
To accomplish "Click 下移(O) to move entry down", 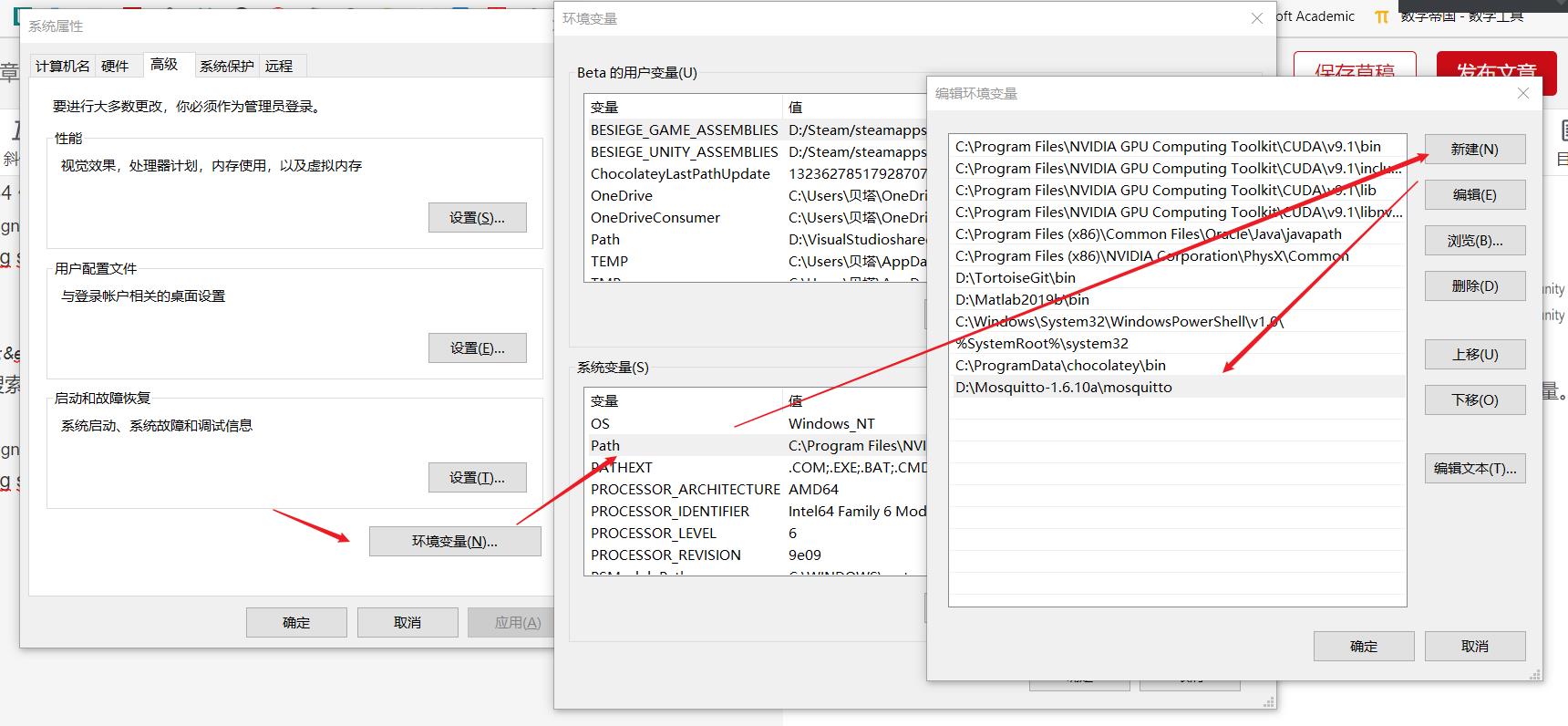I will 1475,400.
